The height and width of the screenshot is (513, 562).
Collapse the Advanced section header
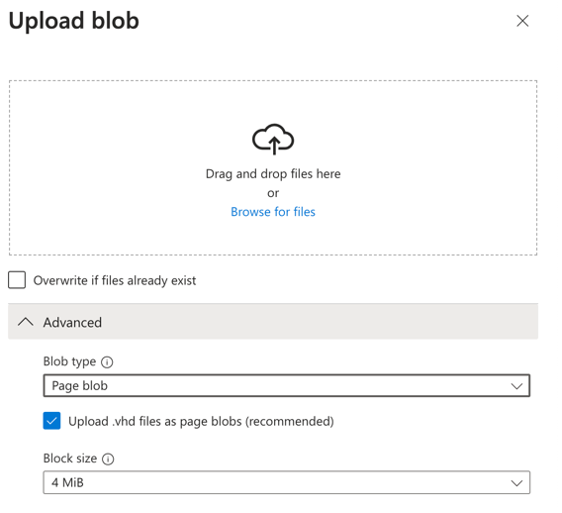(x=273, y=322)
